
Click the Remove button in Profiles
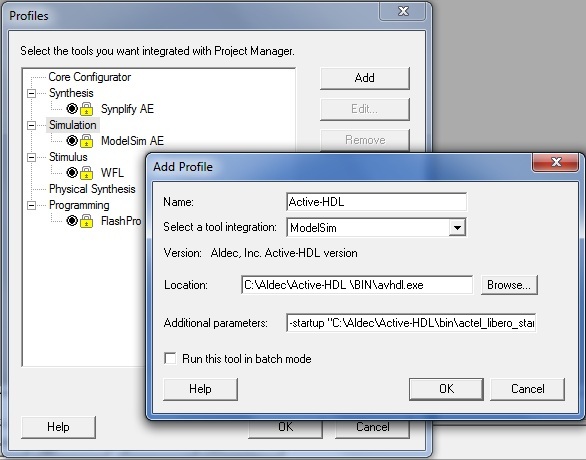(365, 140)
